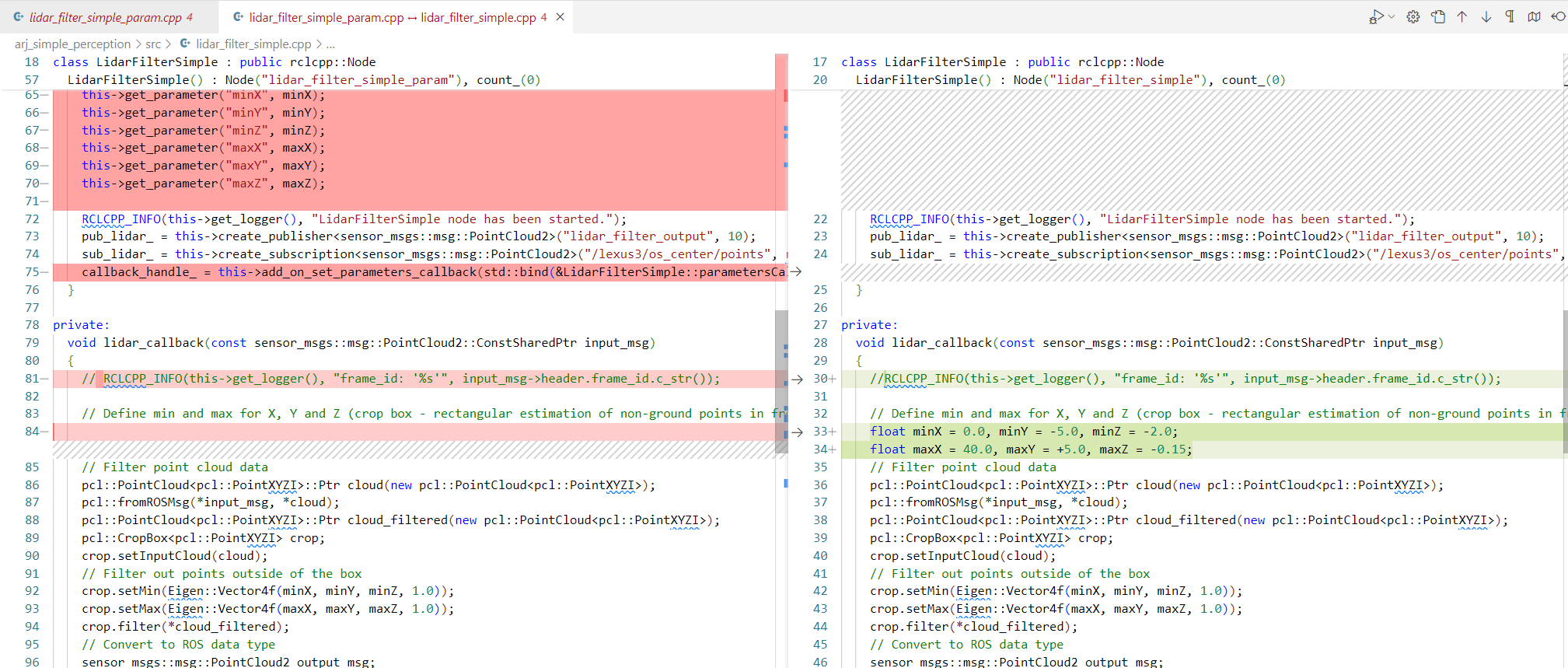The width and height of the screenshot is (1568, 668).
Task: Click "crop.filter(*cloud_filtered)" in the left pane
Action: [186, 627]
